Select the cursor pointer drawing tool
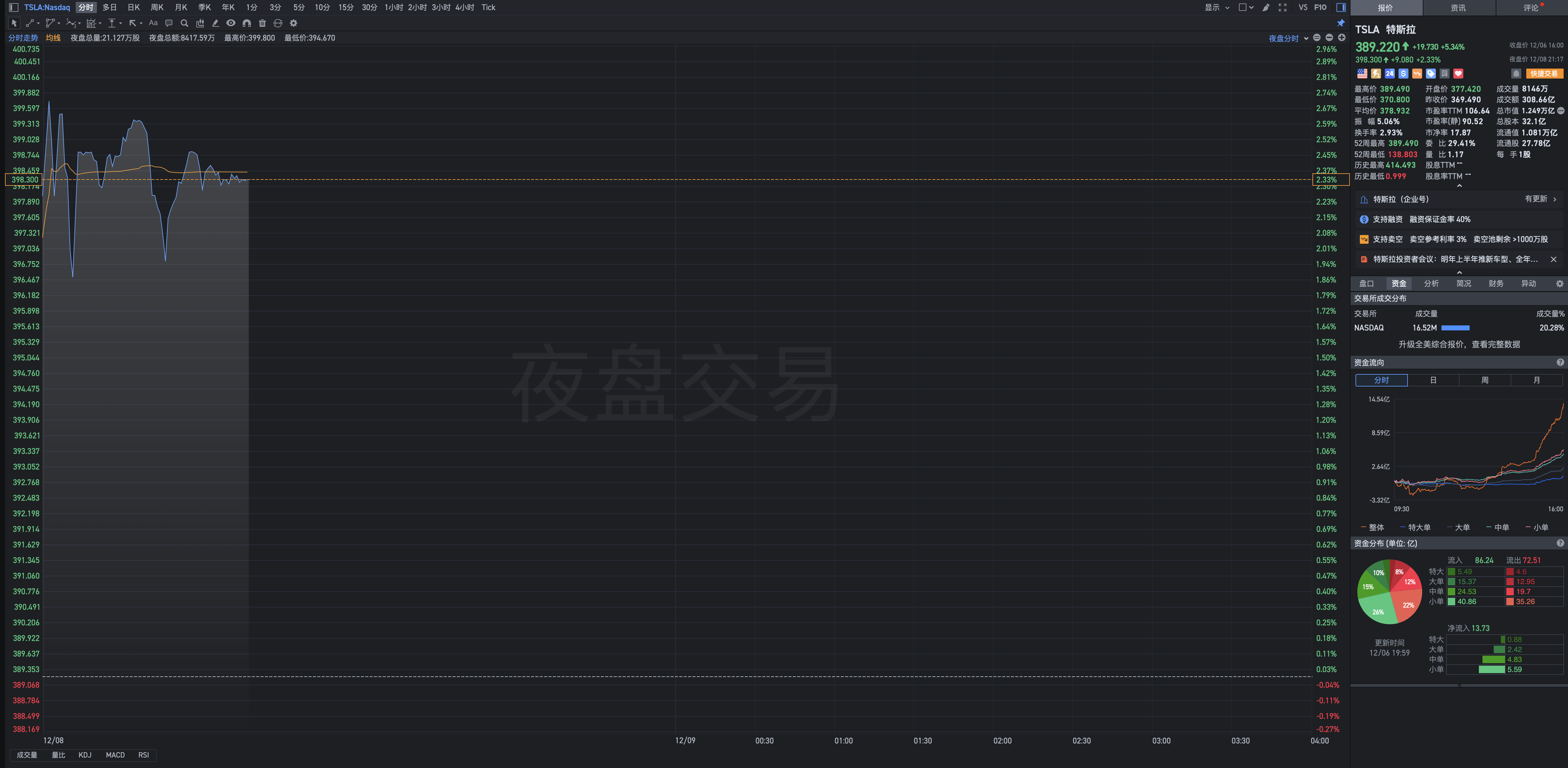Screen dimensions: 1568x768 point(14,23)
